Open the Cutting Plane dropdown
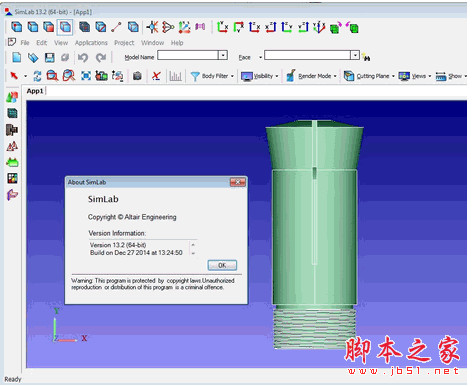 pyautogui.click(x=369, y=76)
